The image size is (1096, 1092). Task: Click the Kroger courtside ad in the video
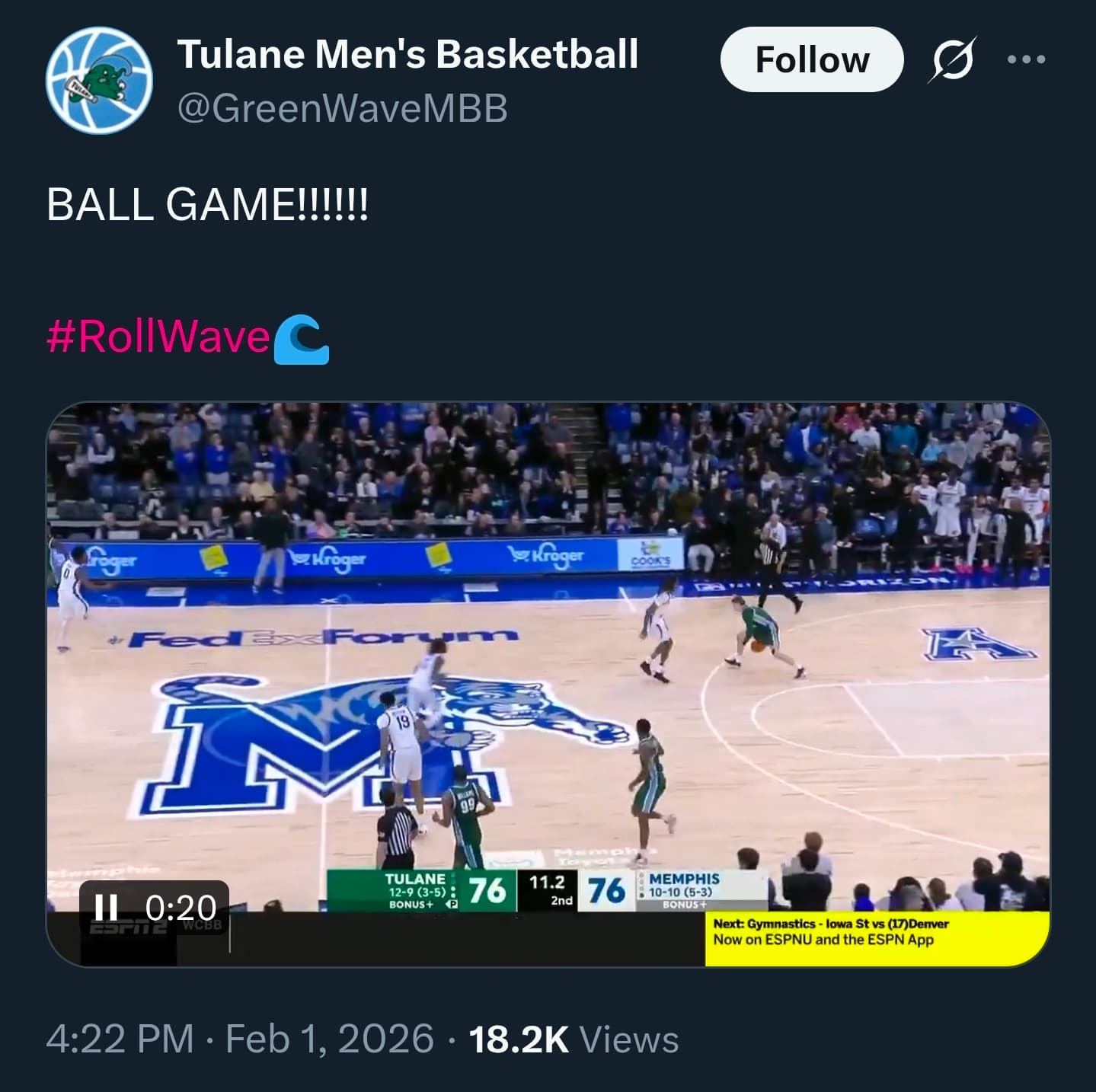(x=328, y=560)
